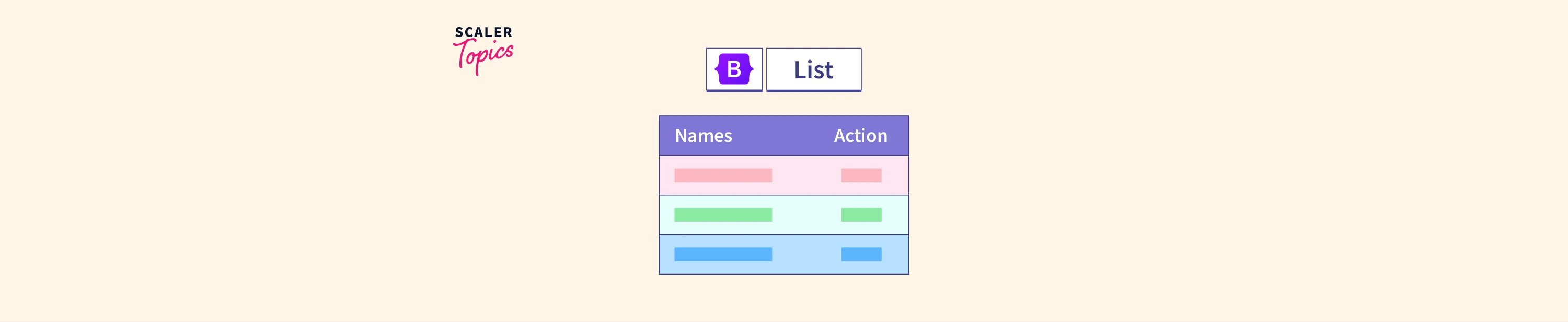Viewport: 1568px width, 322px height.
Task: Click the purple Bootstrap B logo
Action: (x=733, y=69)
